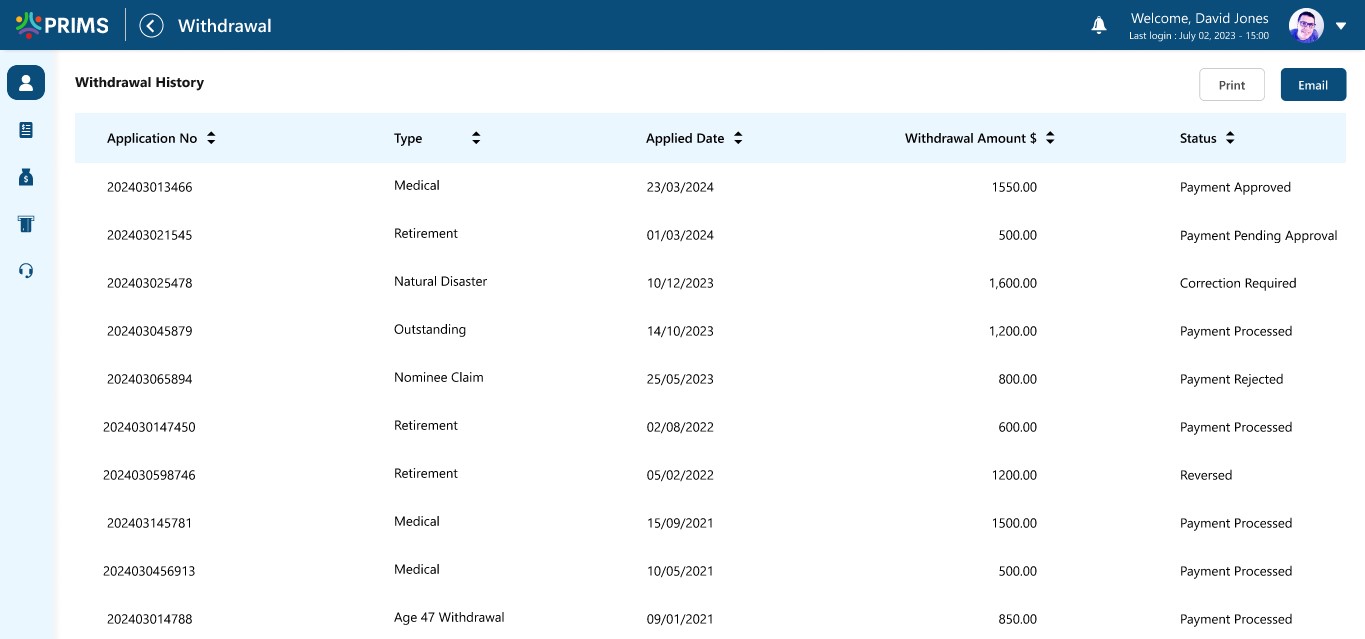Select the Correction Required status row
Viewport: 1365px width, 639px height.
pyautogui.click(x=1237, y=283)
